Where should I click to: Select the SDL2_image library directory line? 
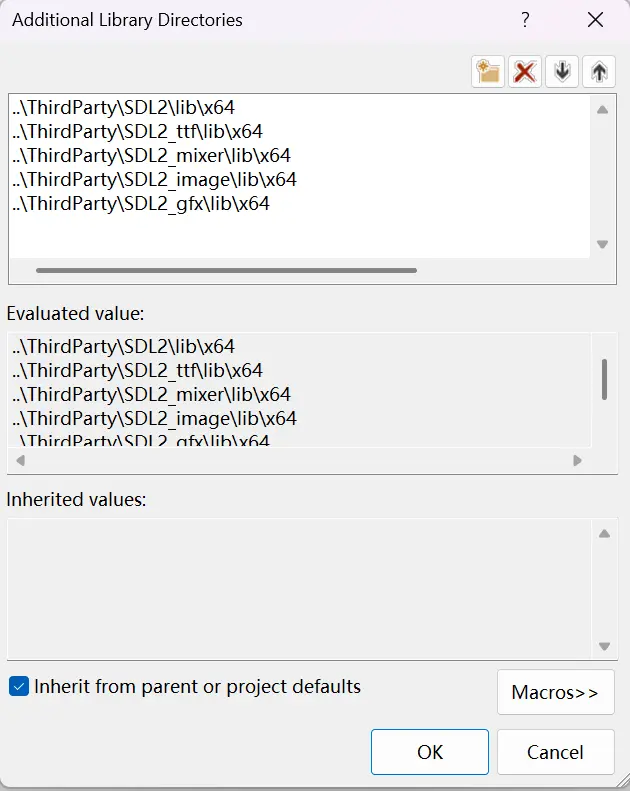(155, 179)
